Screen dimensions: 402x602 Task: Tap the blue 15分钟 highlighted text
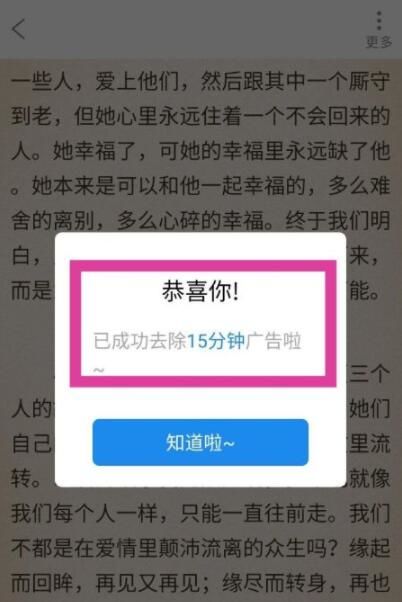pos(216,341)
